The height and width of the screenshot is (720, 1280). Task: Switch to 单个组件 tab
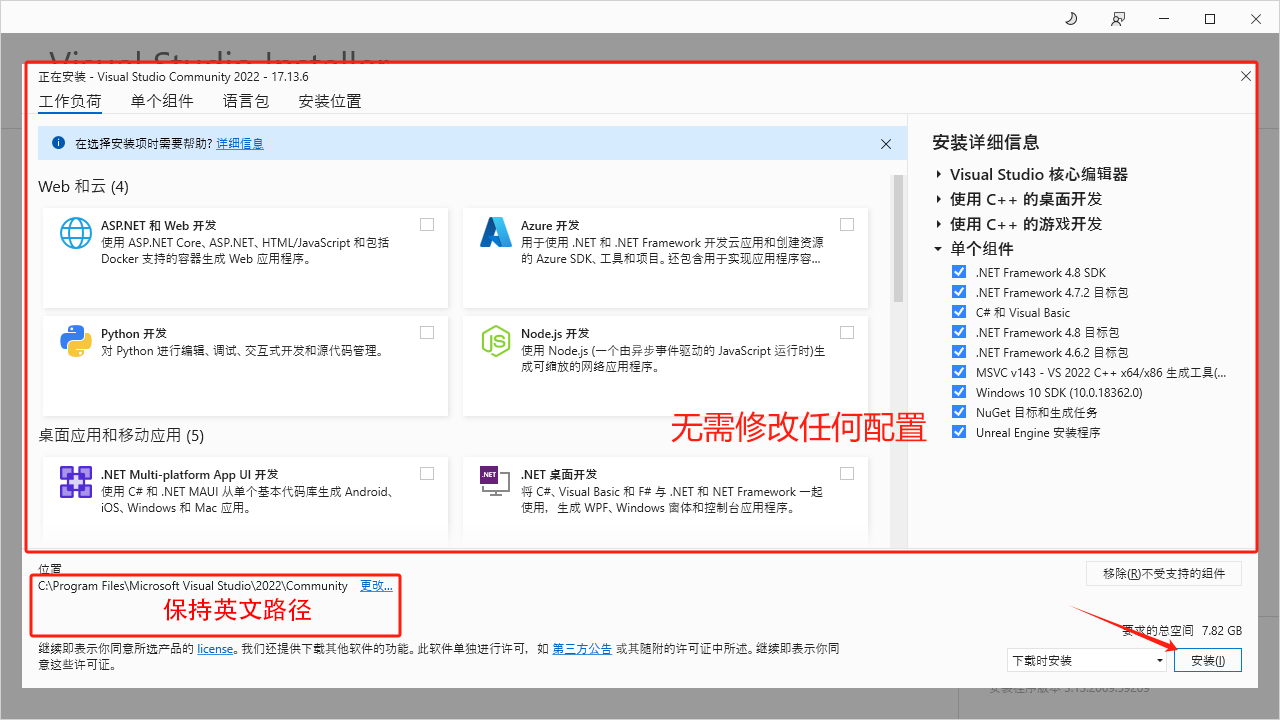(x=162, y=101)
